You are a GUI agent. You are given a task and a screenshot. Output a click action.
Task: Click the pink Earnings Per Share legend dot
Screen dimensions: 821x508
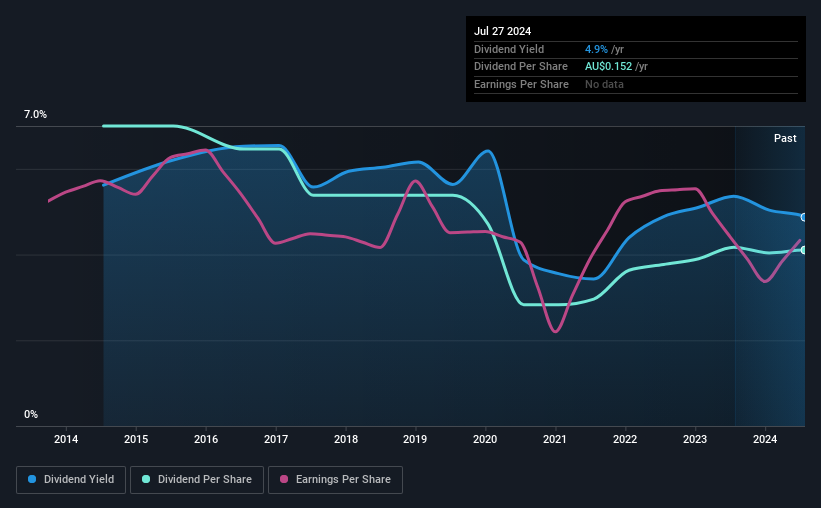click(284, 479)
